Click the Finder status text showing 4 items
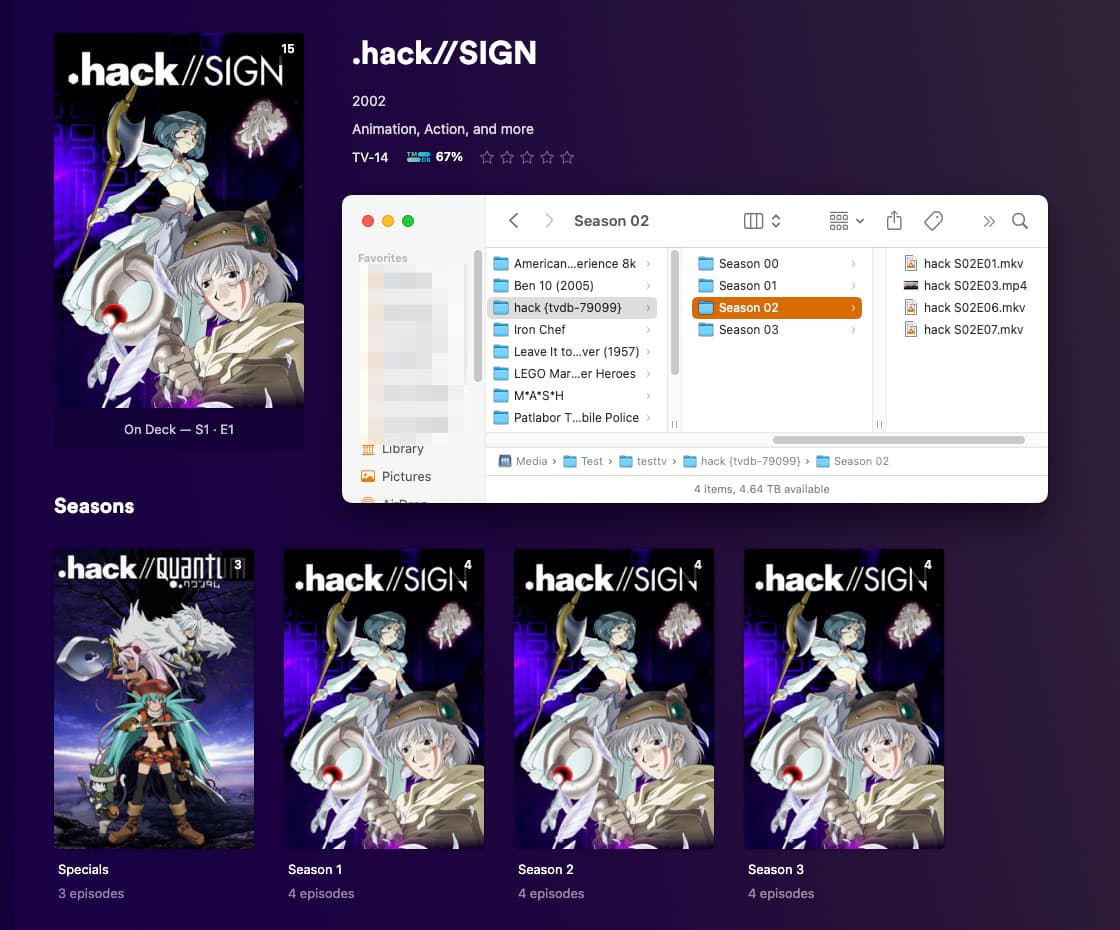The height and width of the screenshot is (930, 1120). pos(761,489)
